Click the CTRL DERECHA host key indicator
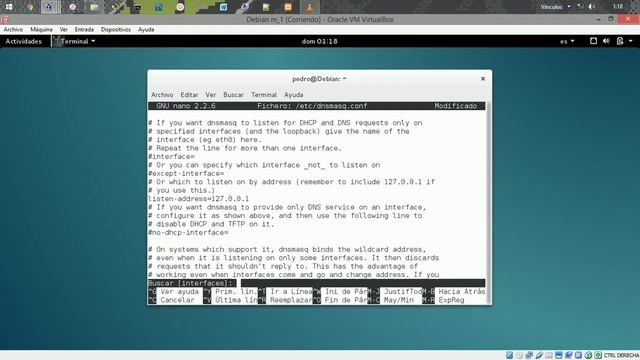Image resolution: width=640 pixels, height=360 pixels. pyautogui.click(x=621, y=356)
